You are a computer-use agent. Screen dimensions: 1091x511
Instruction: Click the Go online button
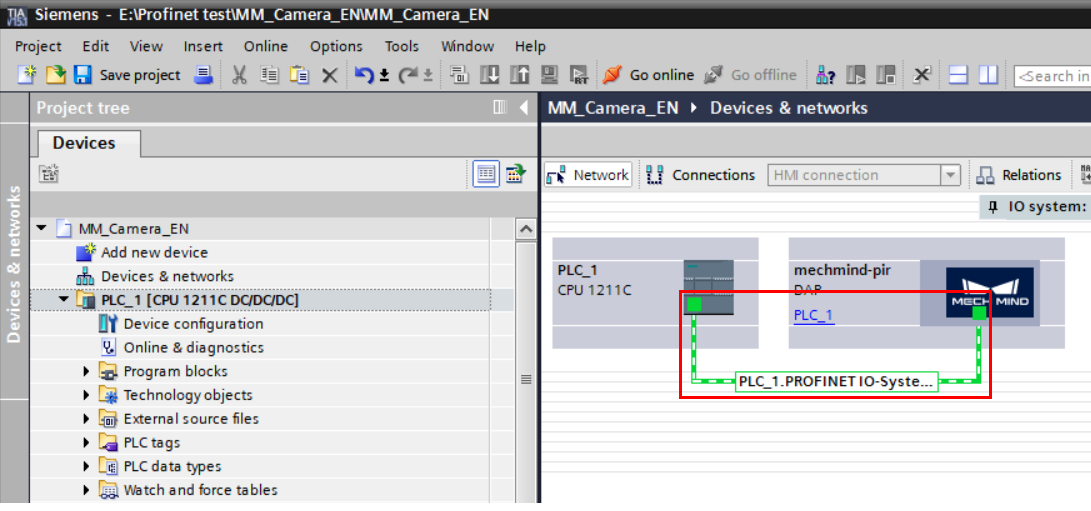point(648,74)
